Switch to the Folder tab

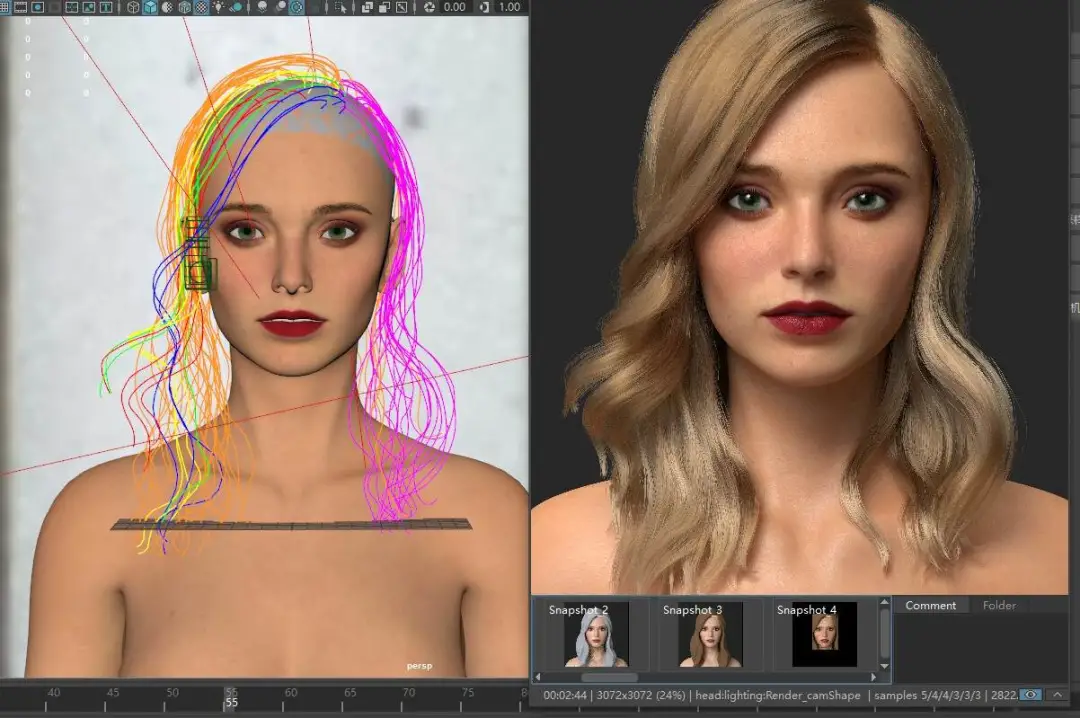tap(999, 605)
